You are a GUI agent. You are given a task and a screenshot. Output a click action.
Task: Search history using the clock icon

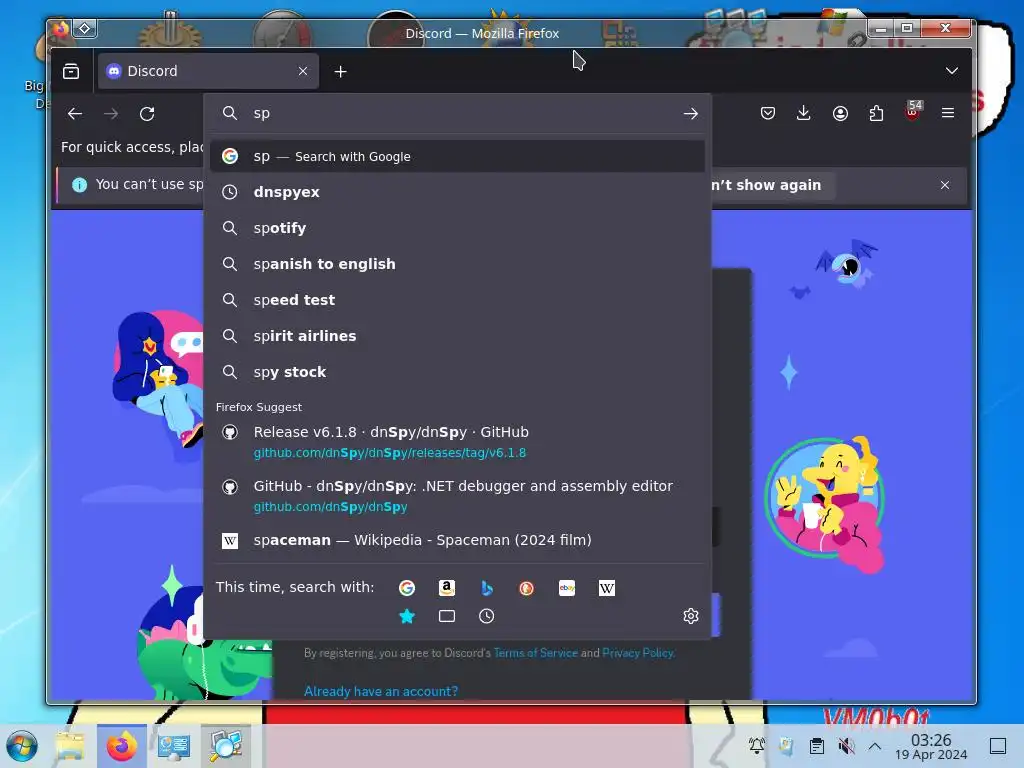click(x=487, y=616)
